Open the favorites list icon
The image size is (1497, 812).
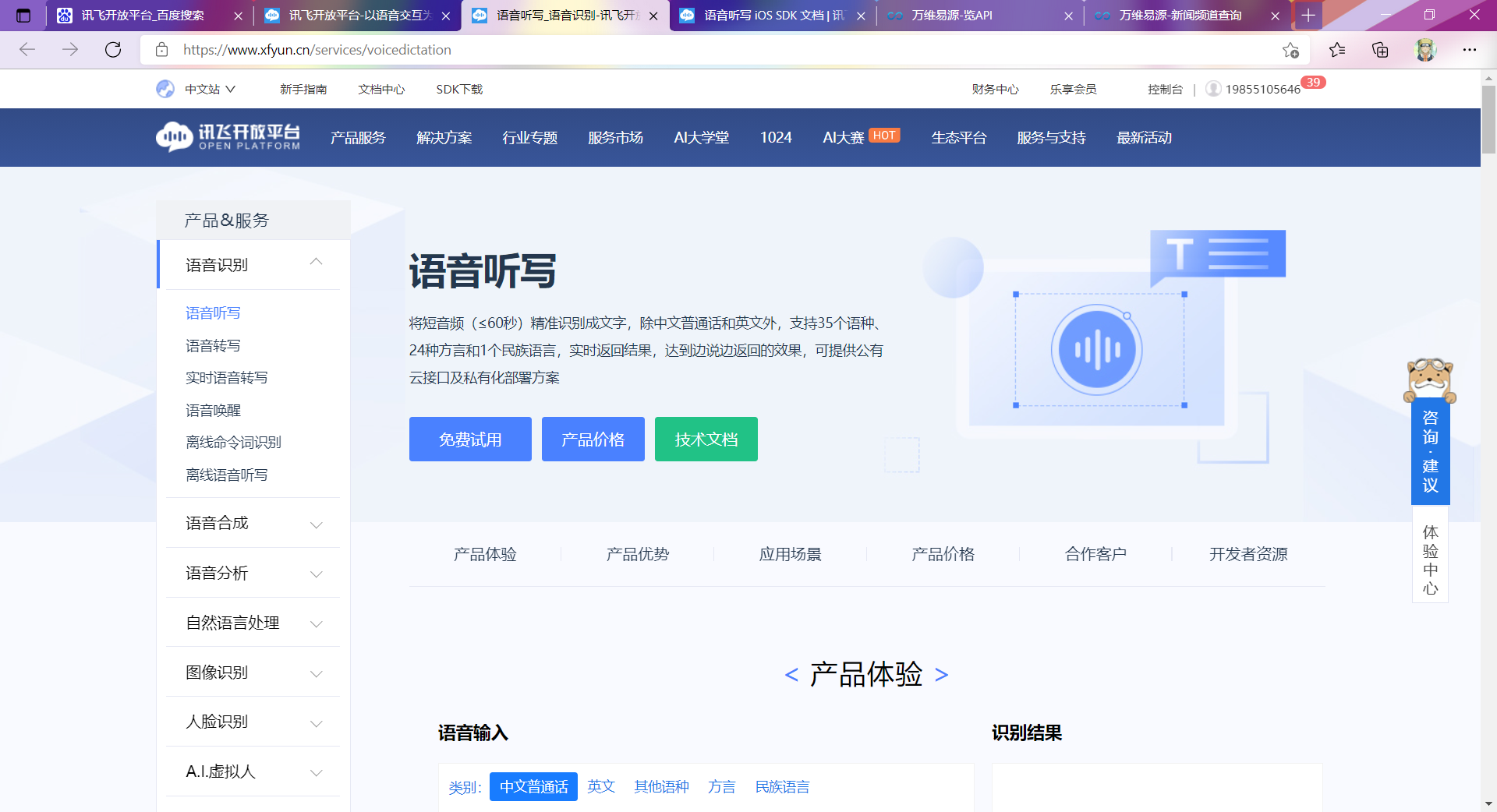click(x=1337, y=50)
